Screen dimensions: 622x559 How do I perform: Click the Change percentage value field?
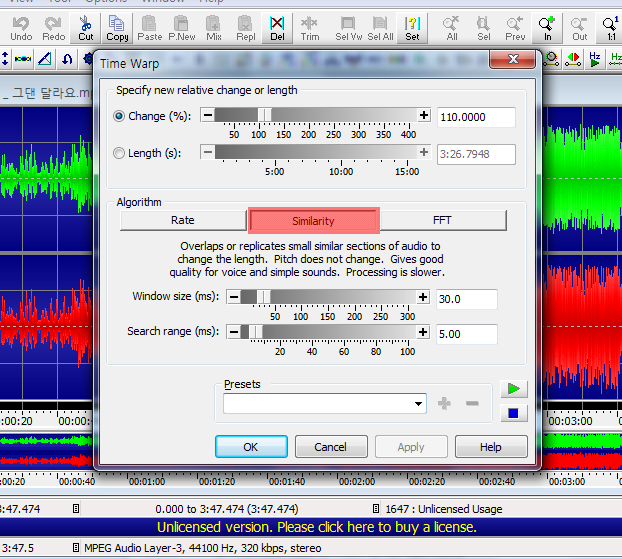point(475,117)
